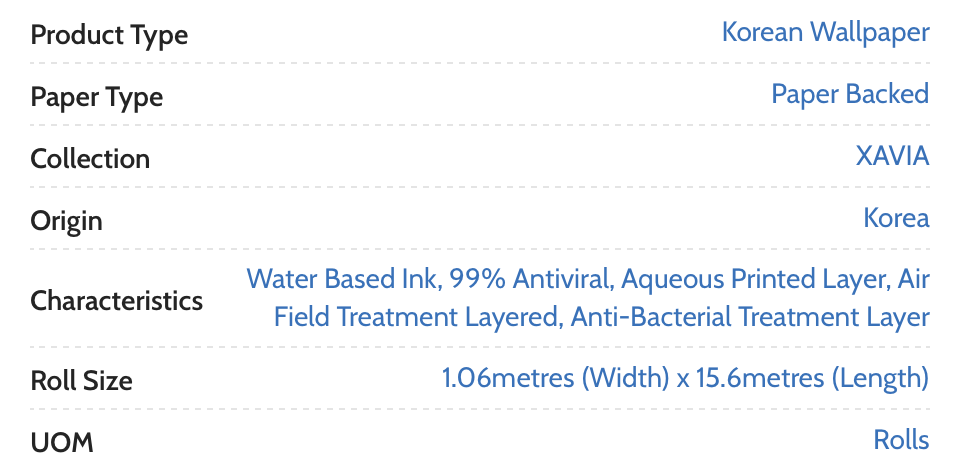Open the Korean Wallpaper product type link

[825, 32]
